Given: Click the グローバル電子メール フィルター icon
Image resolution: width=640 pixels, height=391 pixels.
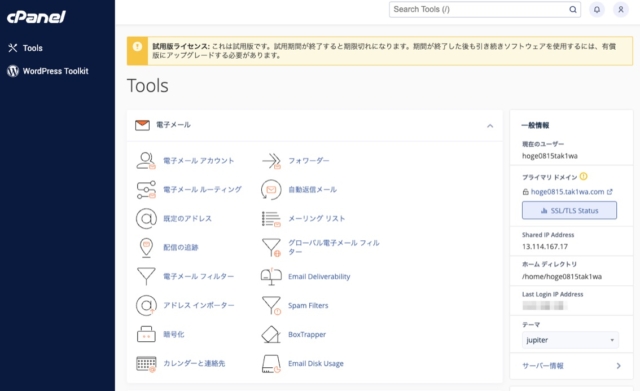Looking at the screenshot, I should (271, 247).
